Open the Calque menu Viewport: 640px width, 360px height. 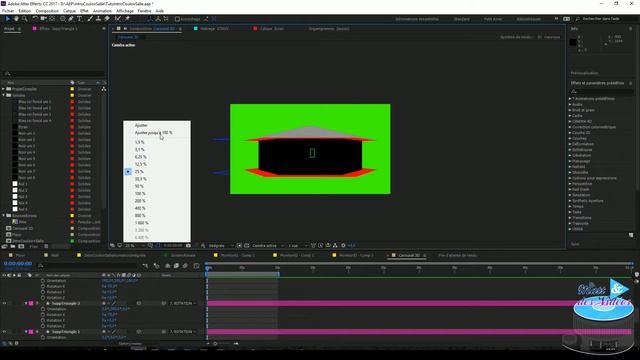coord(69,11)
